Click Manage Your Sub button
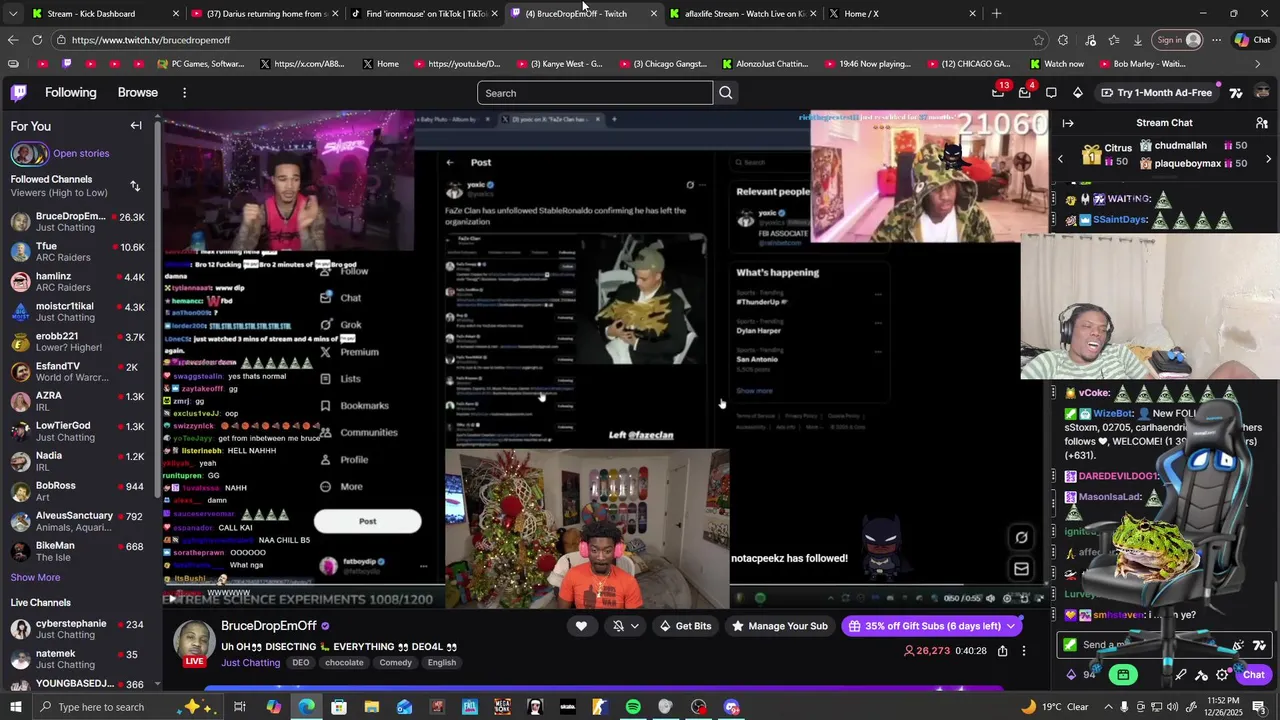The width and height of the screenshot is (1280, 720). click(779, 626)
